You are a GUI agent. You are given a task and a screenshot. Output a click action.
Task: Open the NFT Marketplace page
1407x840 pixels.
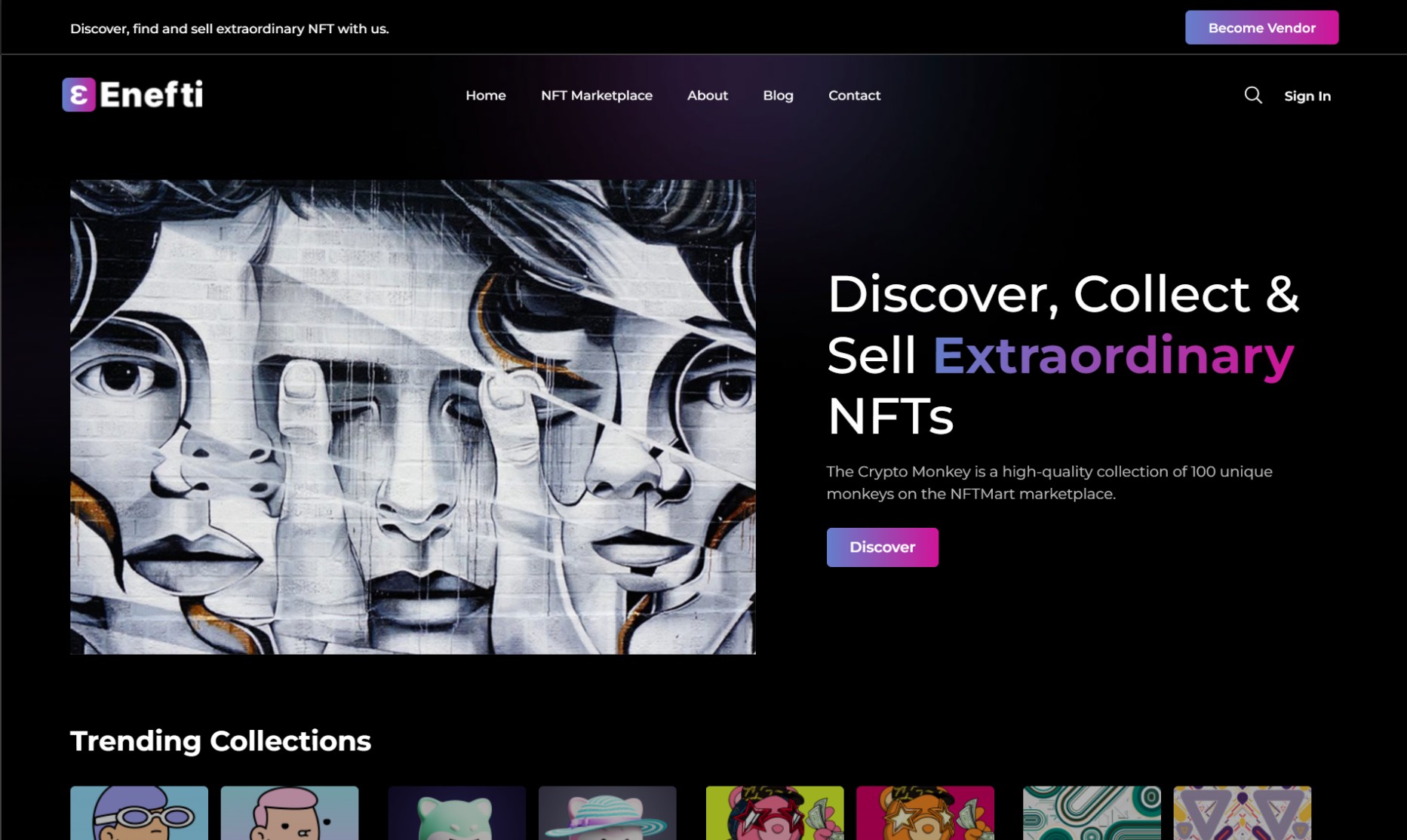[596, 96]
